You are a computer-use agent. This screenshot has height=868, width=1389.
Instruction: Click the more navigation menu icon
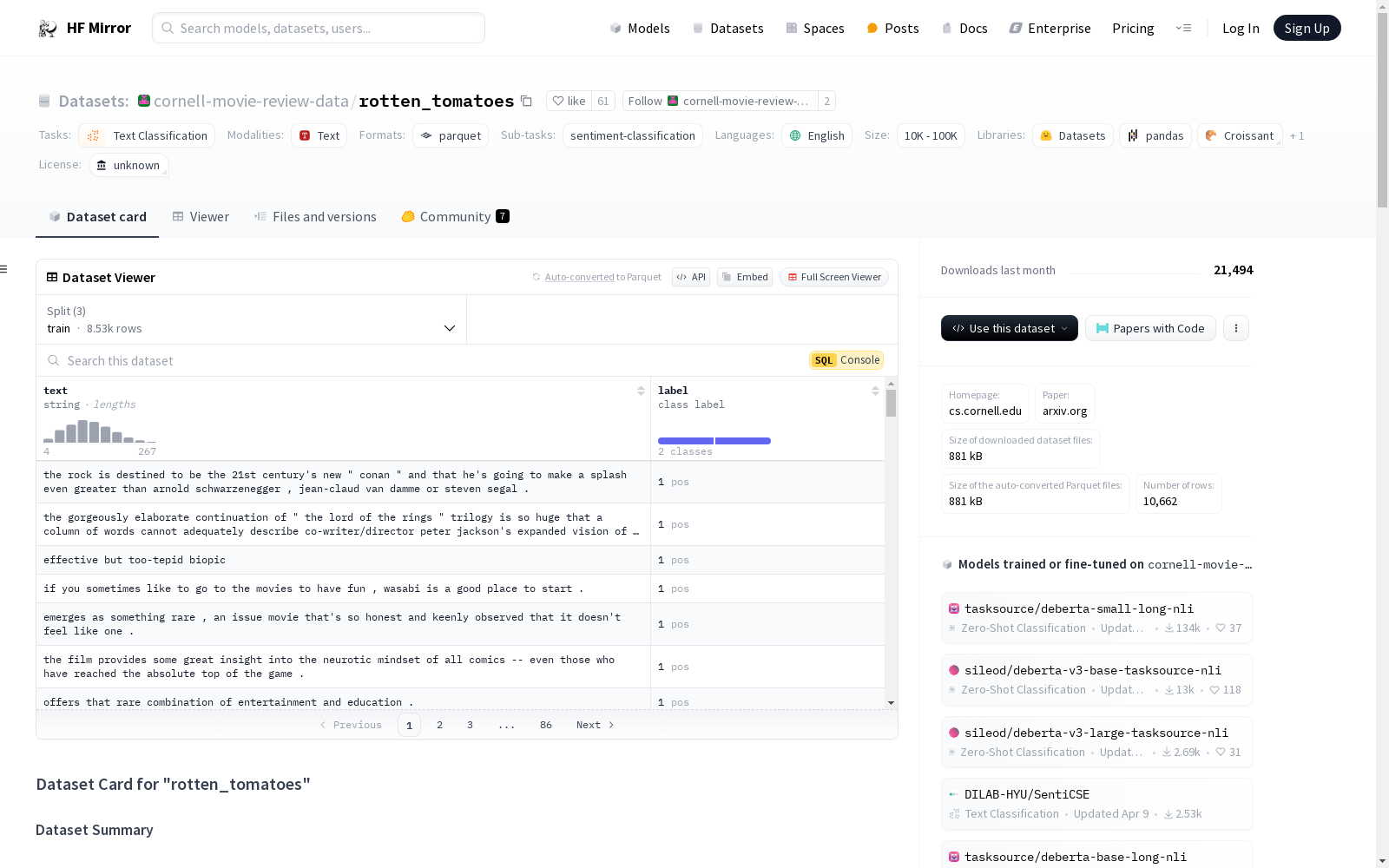coord(1183,28)
